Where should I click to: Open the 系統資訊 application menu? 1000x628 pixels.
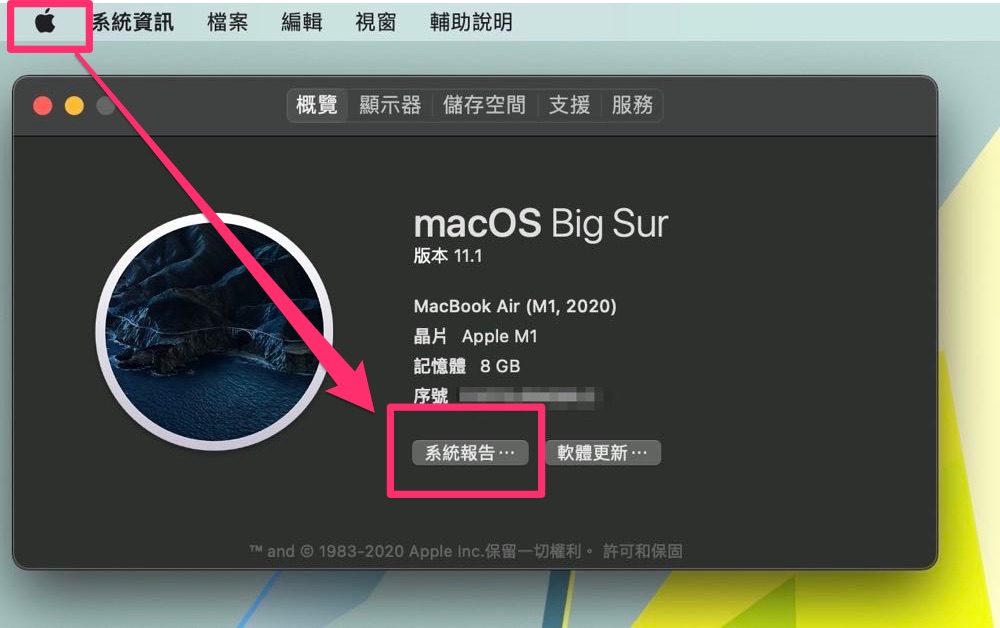pyautogui.click(x=133, y=22)
